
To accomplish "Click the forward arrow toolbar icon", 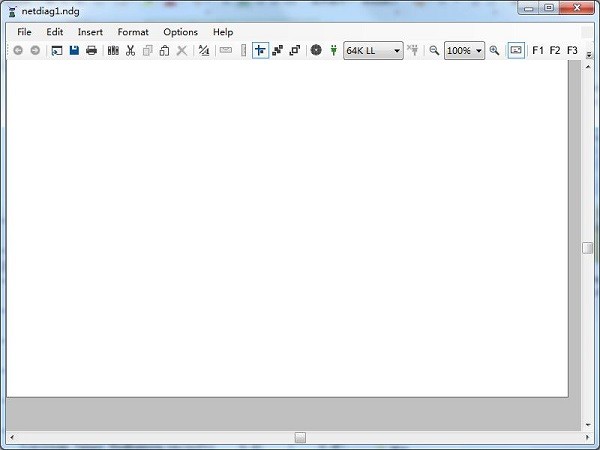I will (35, 50).
